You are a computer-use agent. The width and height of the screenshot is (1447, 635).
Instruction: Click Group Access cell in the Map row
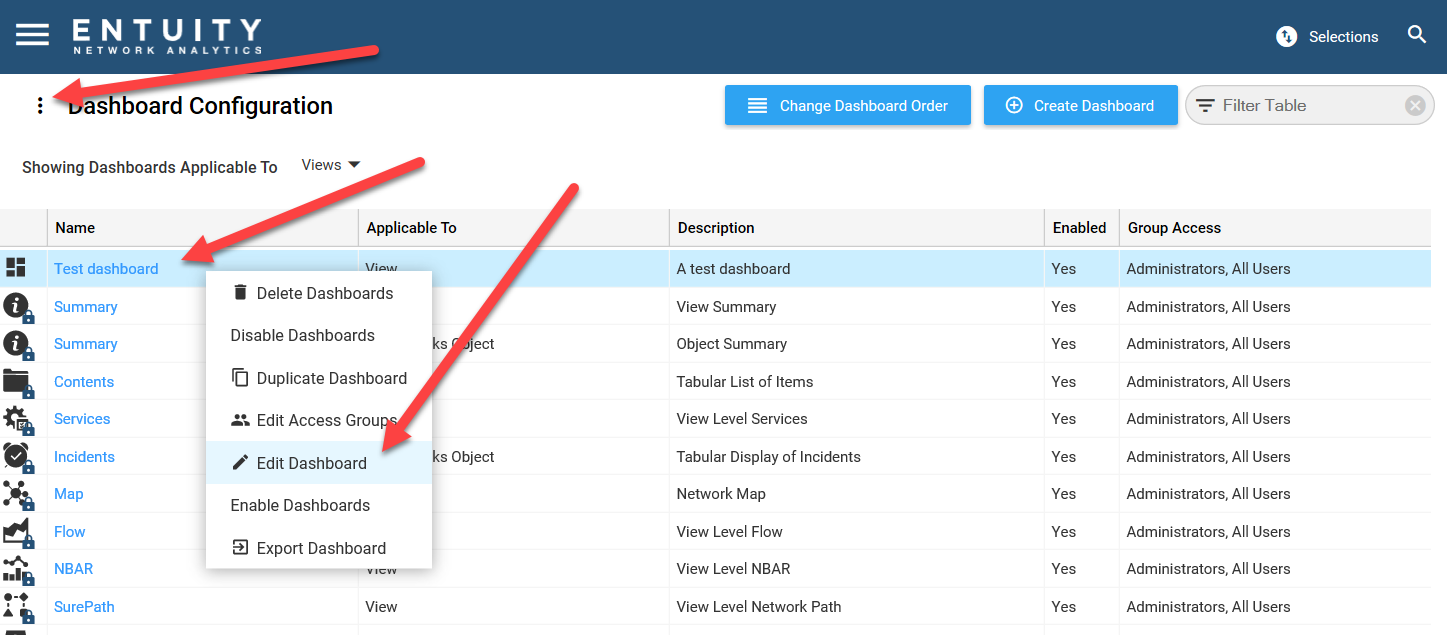[1275, 494]
